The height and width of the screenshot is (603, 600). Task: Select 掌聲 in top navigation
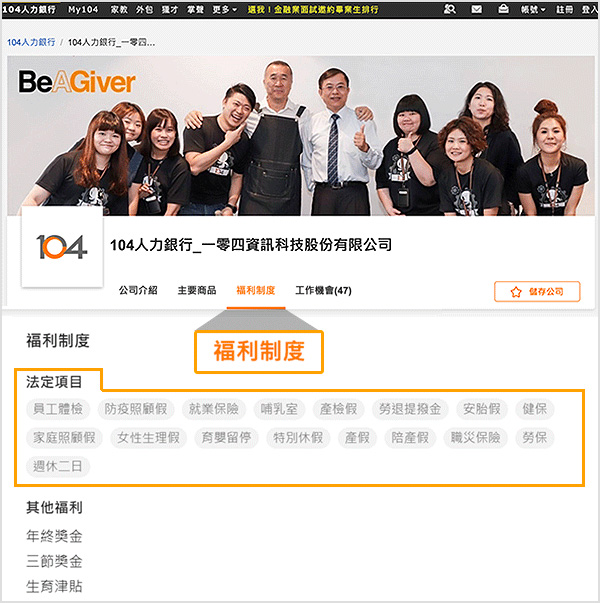tap(195, 9)
